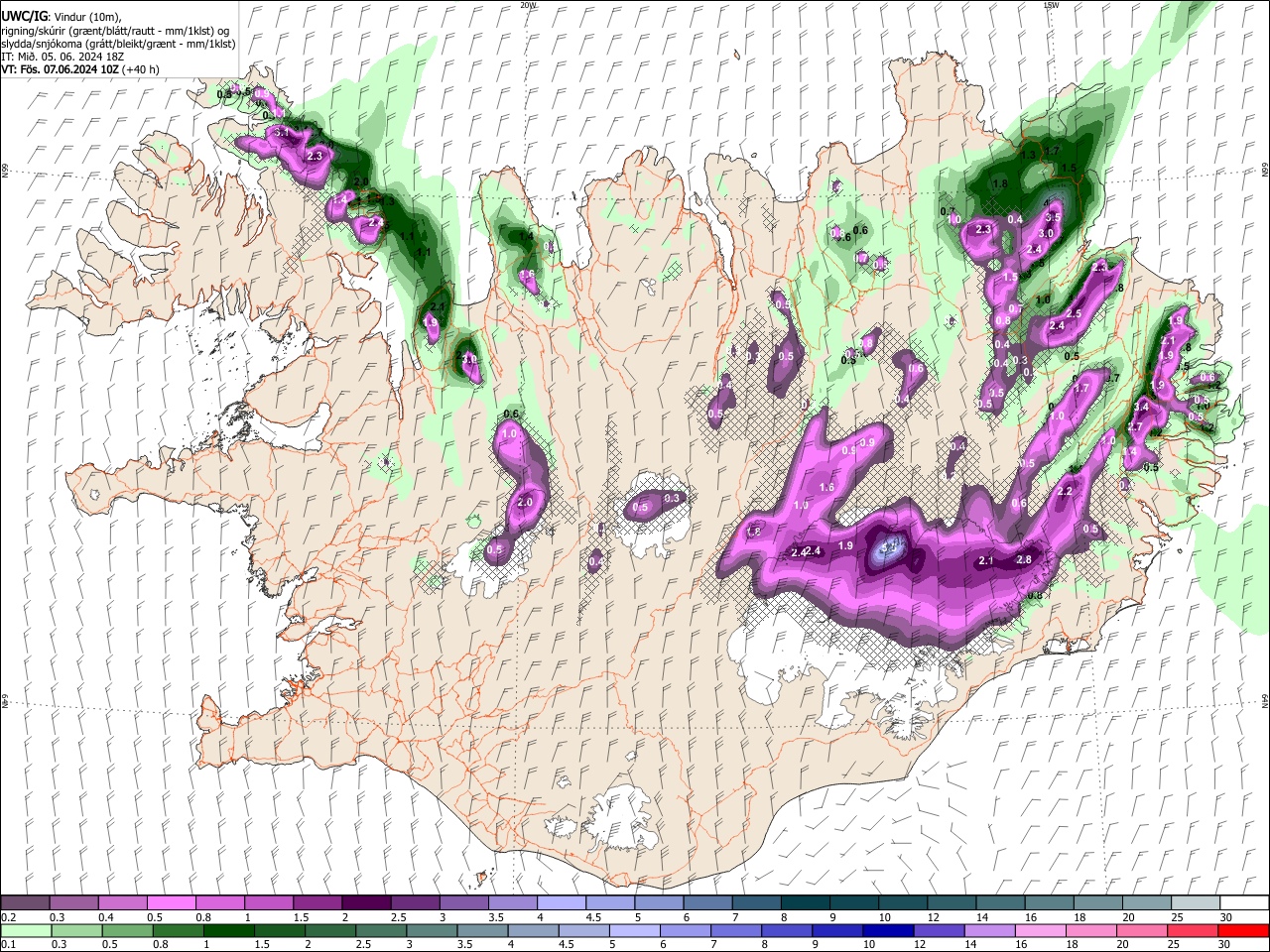Image resolution: width=1270 pixels, height=952 pixels.
Task: Pick the bright pink 0.5 swatch on the upper scale
Action: pos(171,903)
